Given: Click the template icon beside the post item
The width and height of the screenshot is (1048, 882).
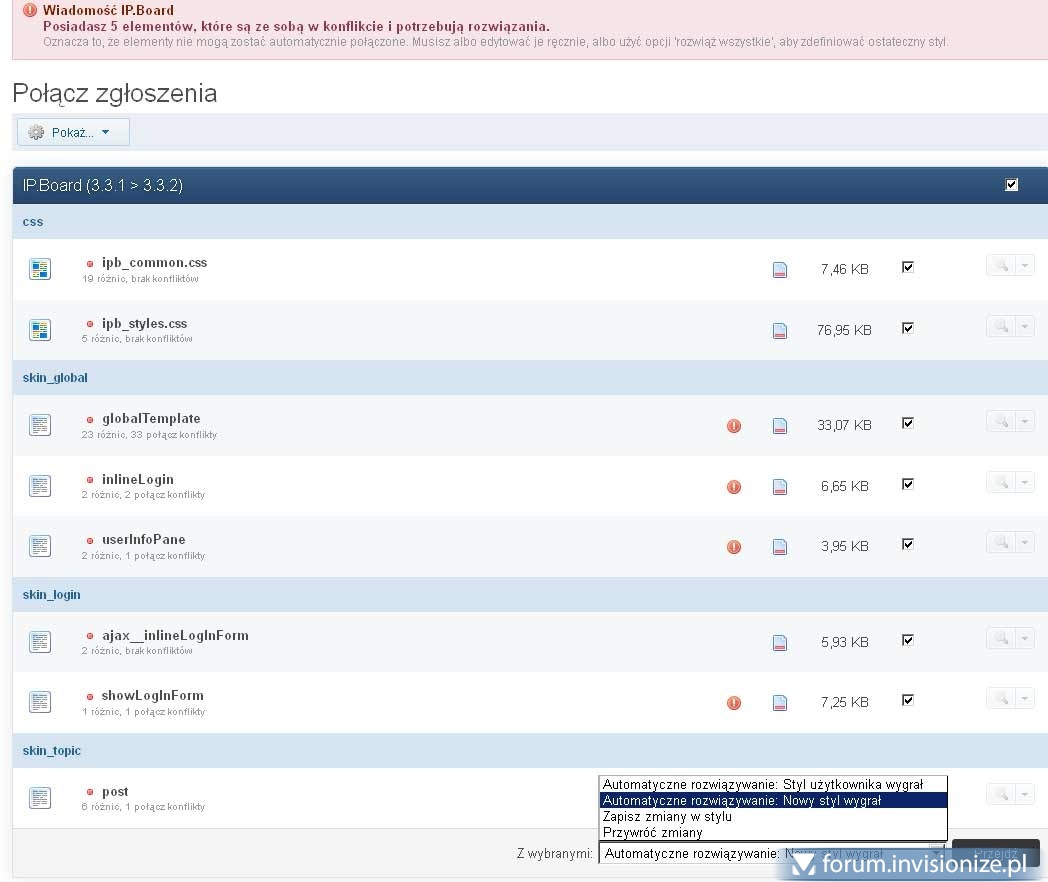Looking at the screenshot, I should pyautogui.click(x=40, y=798).
